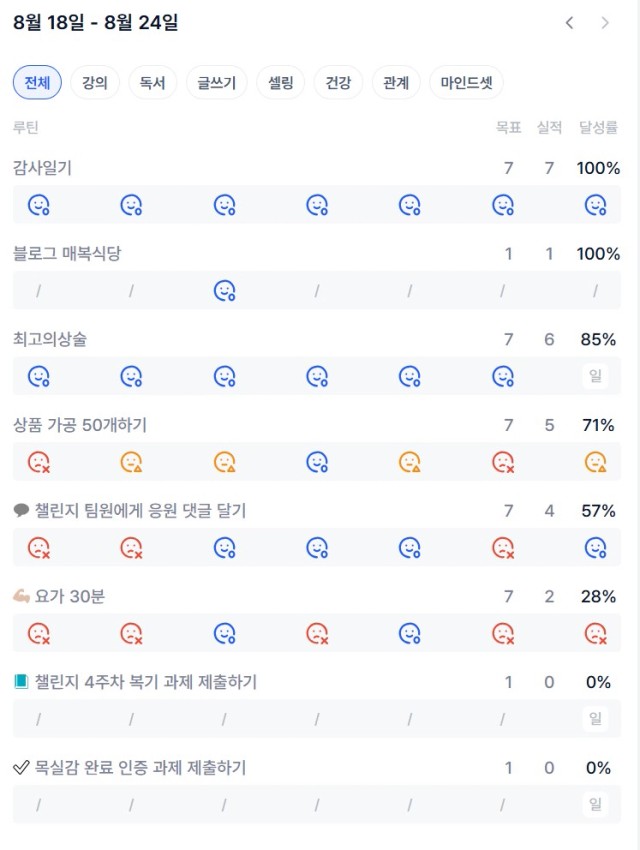640x850 pixels.
Task: Click last orange face in 상품 가공 50개하기 row
Action: [596, 462]
